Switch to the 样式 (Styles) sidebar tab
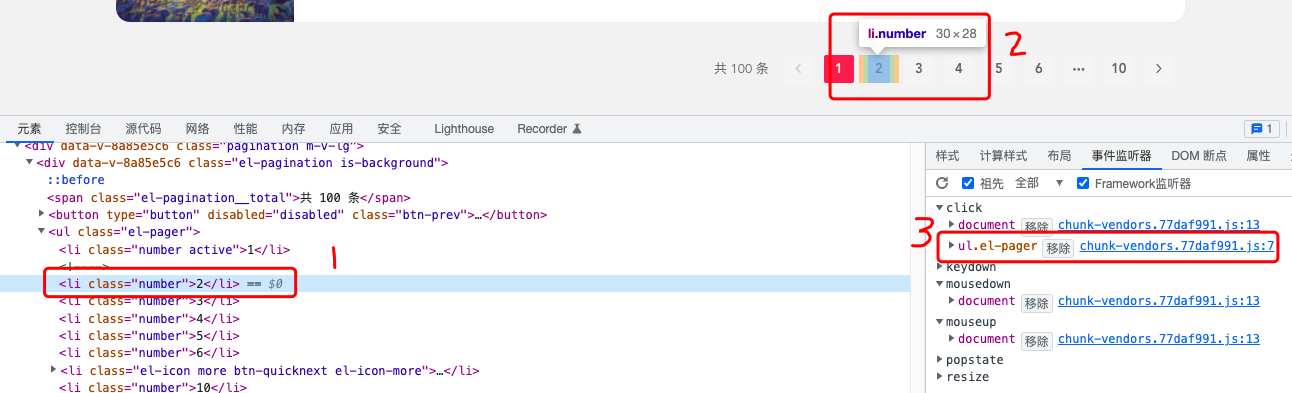 click(947, 156)
